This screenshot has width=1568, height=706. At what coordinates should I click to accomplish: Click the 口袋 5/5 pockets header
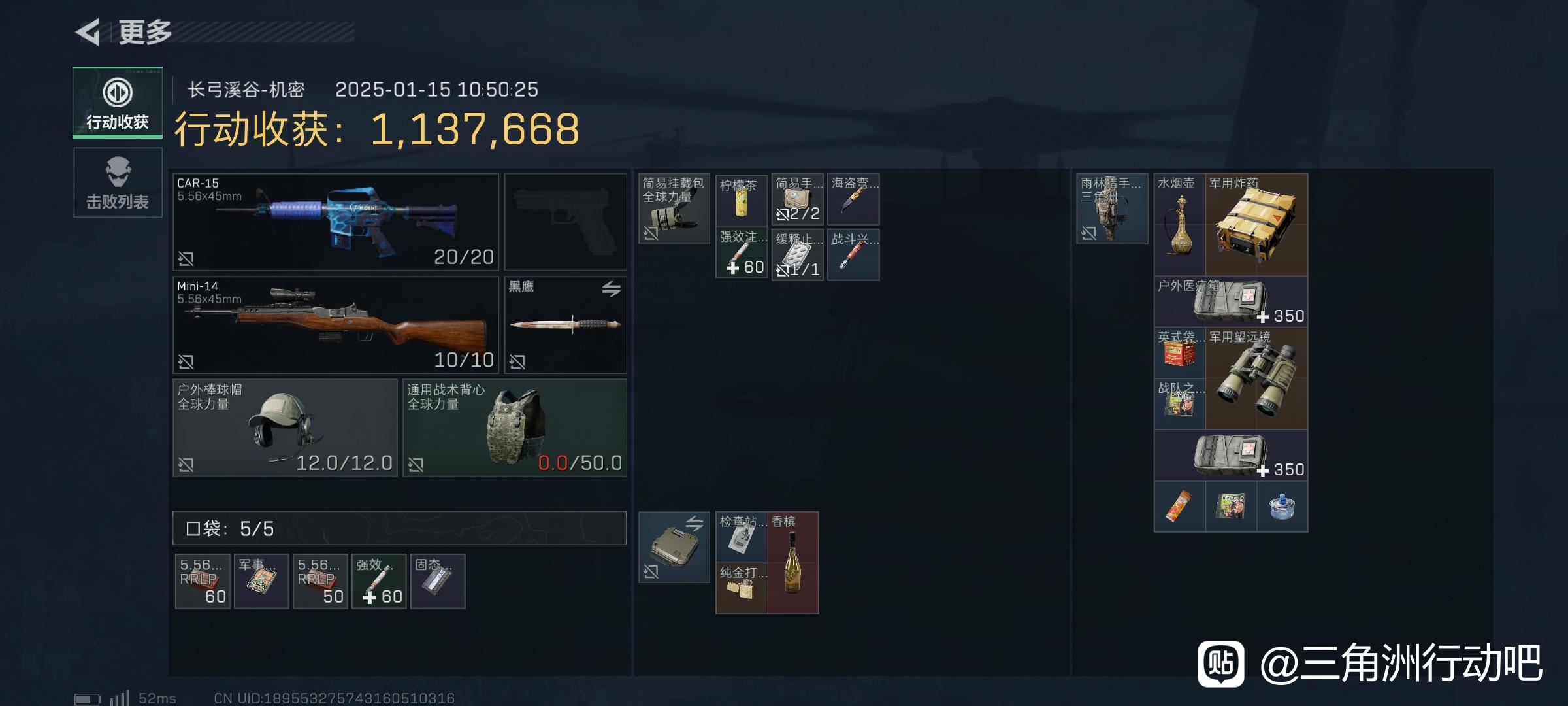click(400, 528)
